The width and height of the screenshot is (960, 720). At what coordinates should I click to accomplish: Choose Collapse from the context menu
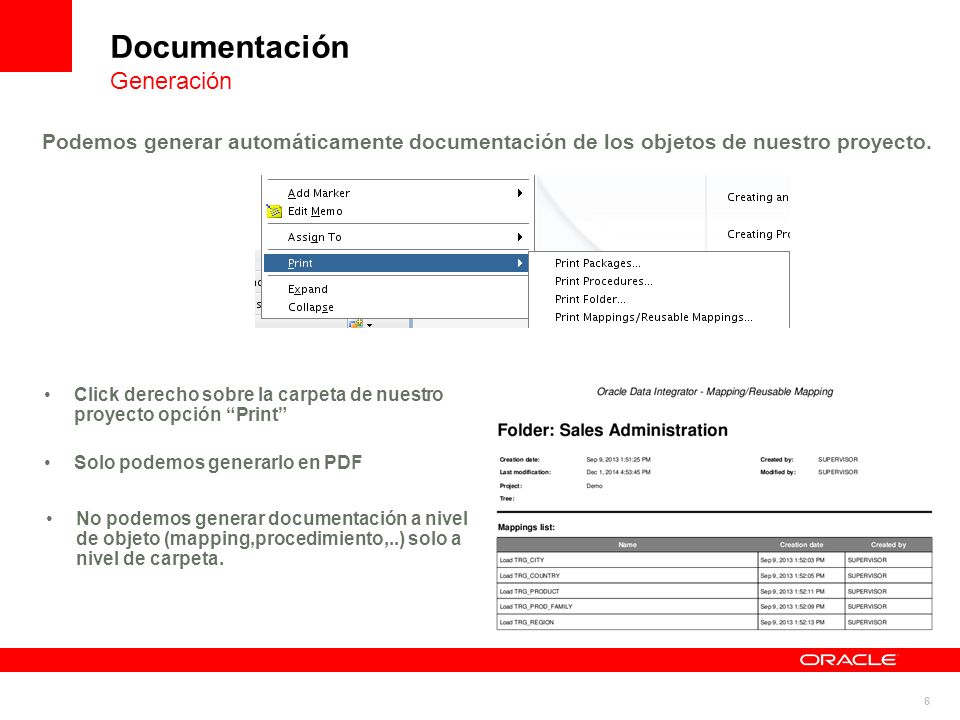[x=397, y=307]
